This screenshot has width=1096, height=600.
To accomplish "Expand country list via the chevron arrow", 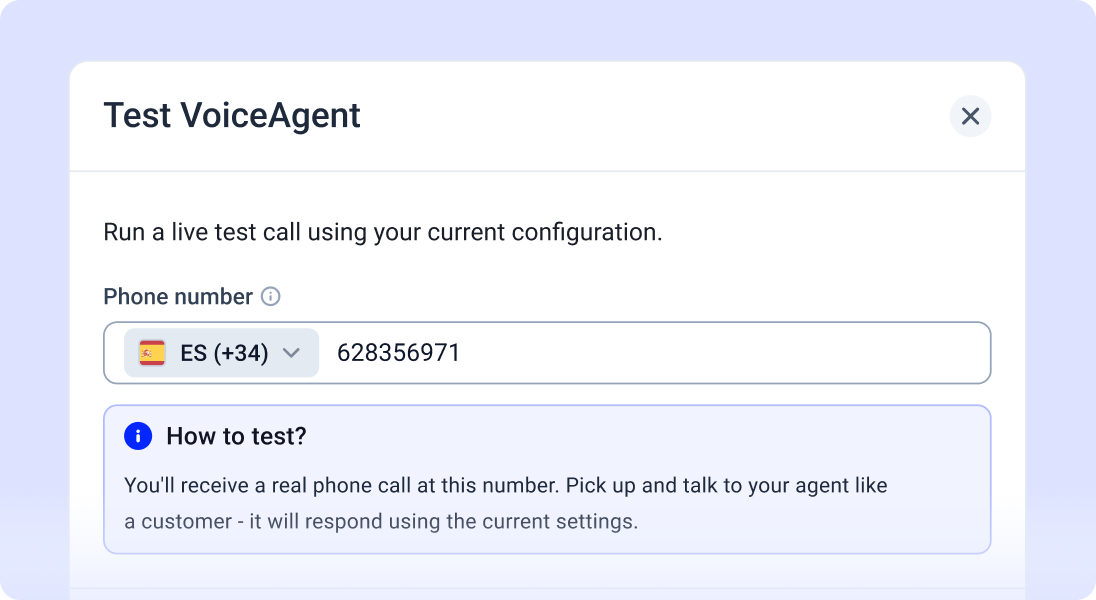I will click(291, 353).
